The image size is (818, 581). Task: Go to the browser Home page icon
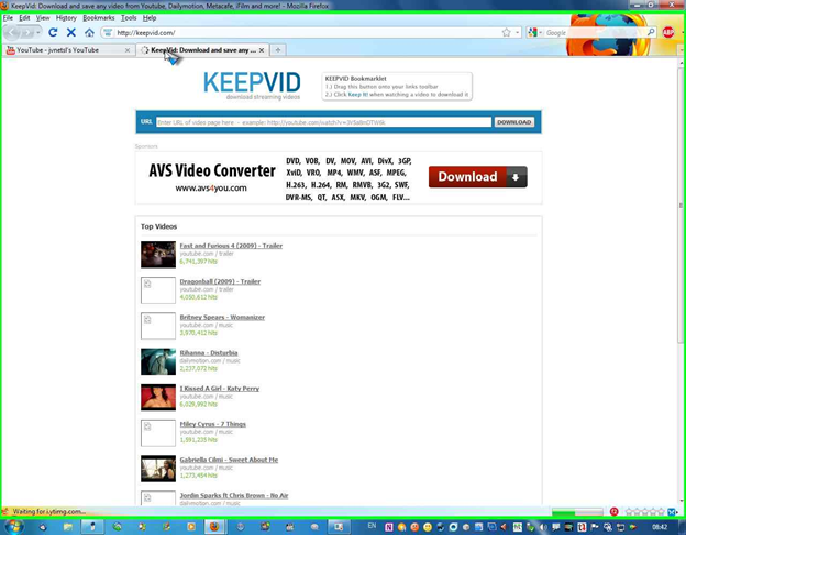pos(89,33)
